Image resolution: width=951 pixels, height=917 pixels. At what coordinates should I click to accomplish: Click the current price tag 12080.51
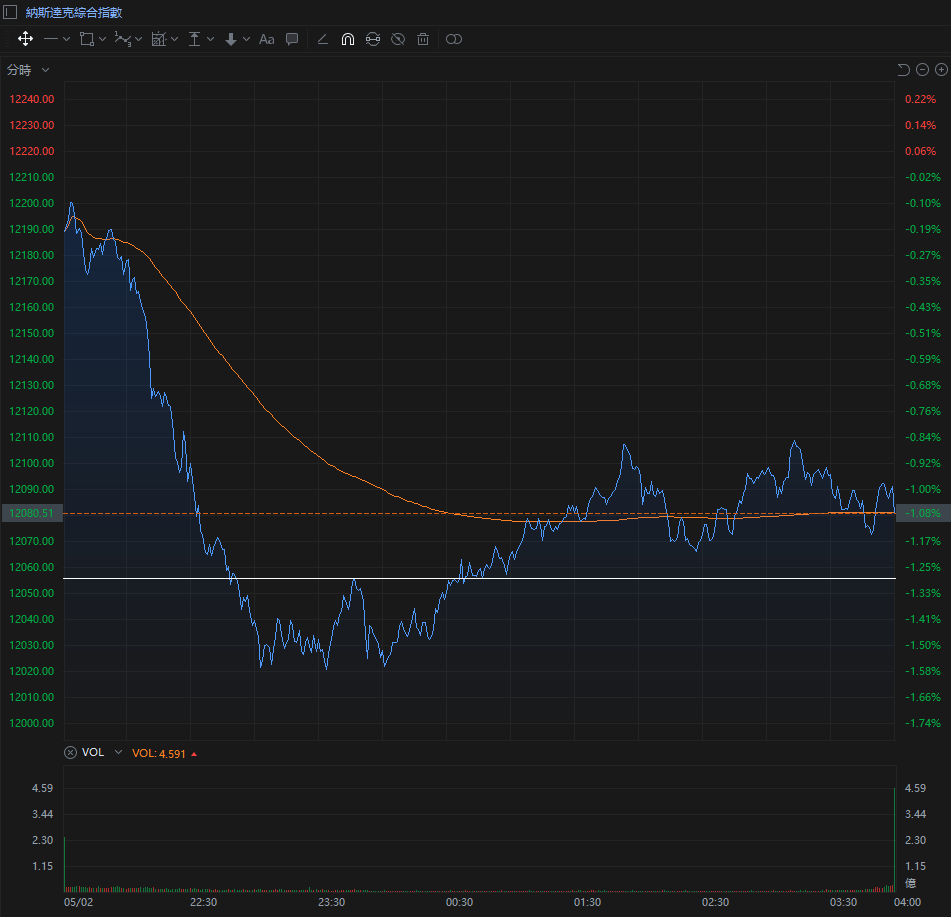click(x=32, y=513)
